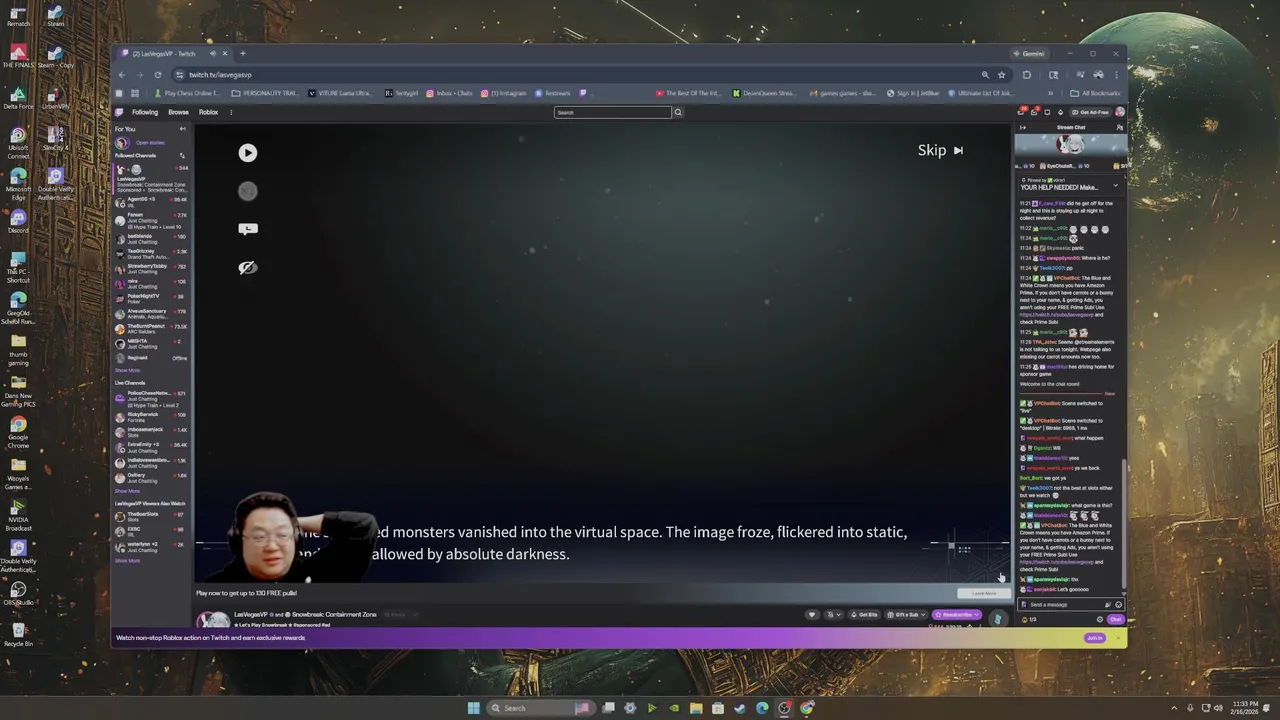Viewport: 1280px width, 720px height.
Task: Click the heart follow icon under stream
Action: click(812, 615)
